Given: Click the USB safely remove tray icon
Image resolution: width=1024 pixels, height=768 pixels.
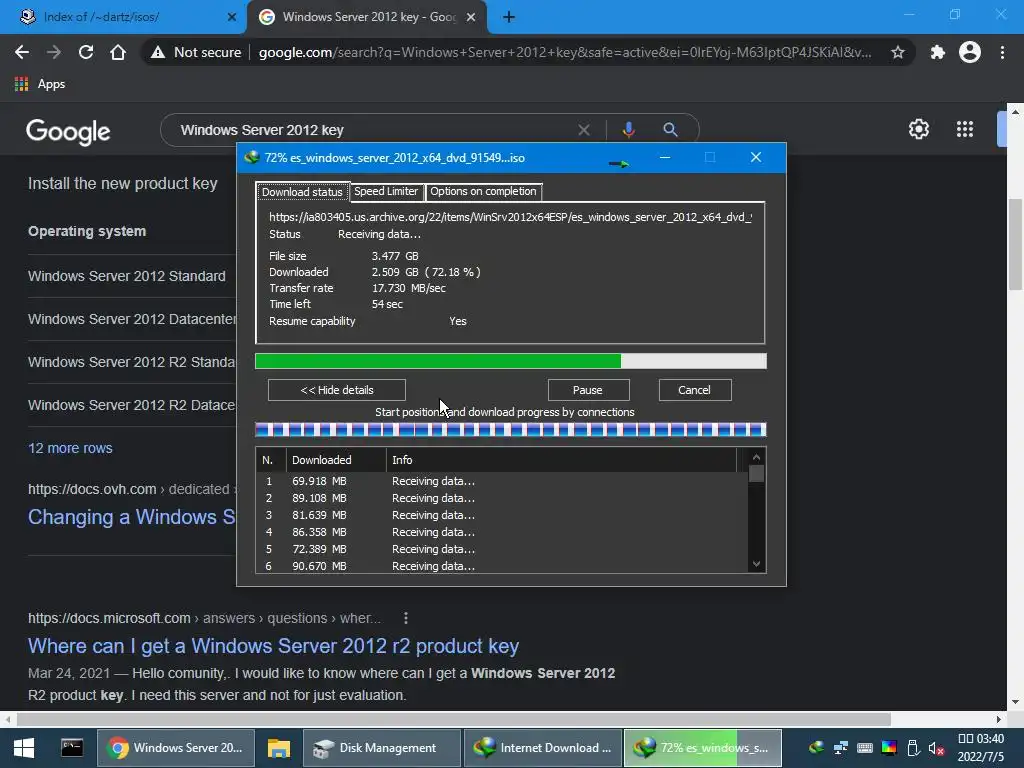Looking at the screenshot, I should 913,748.
